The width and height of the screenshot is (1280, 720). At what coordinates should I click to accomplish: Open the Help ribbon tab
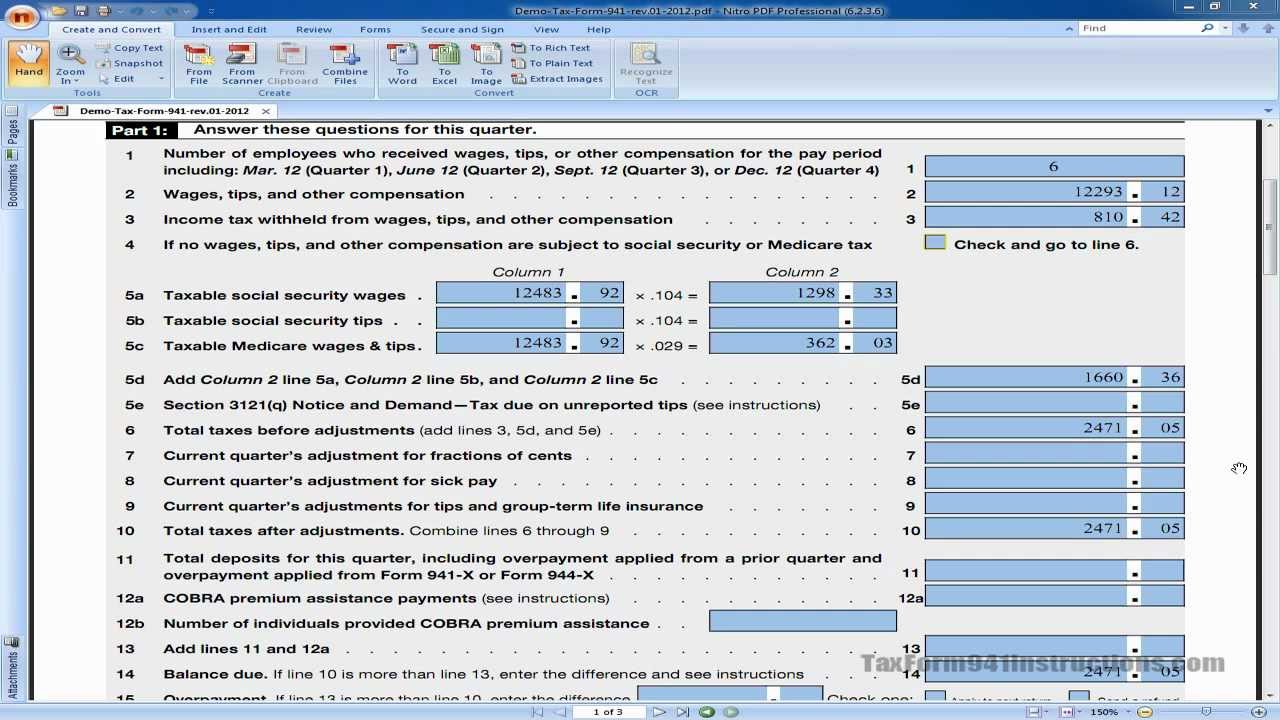click(x=599, y=29)
